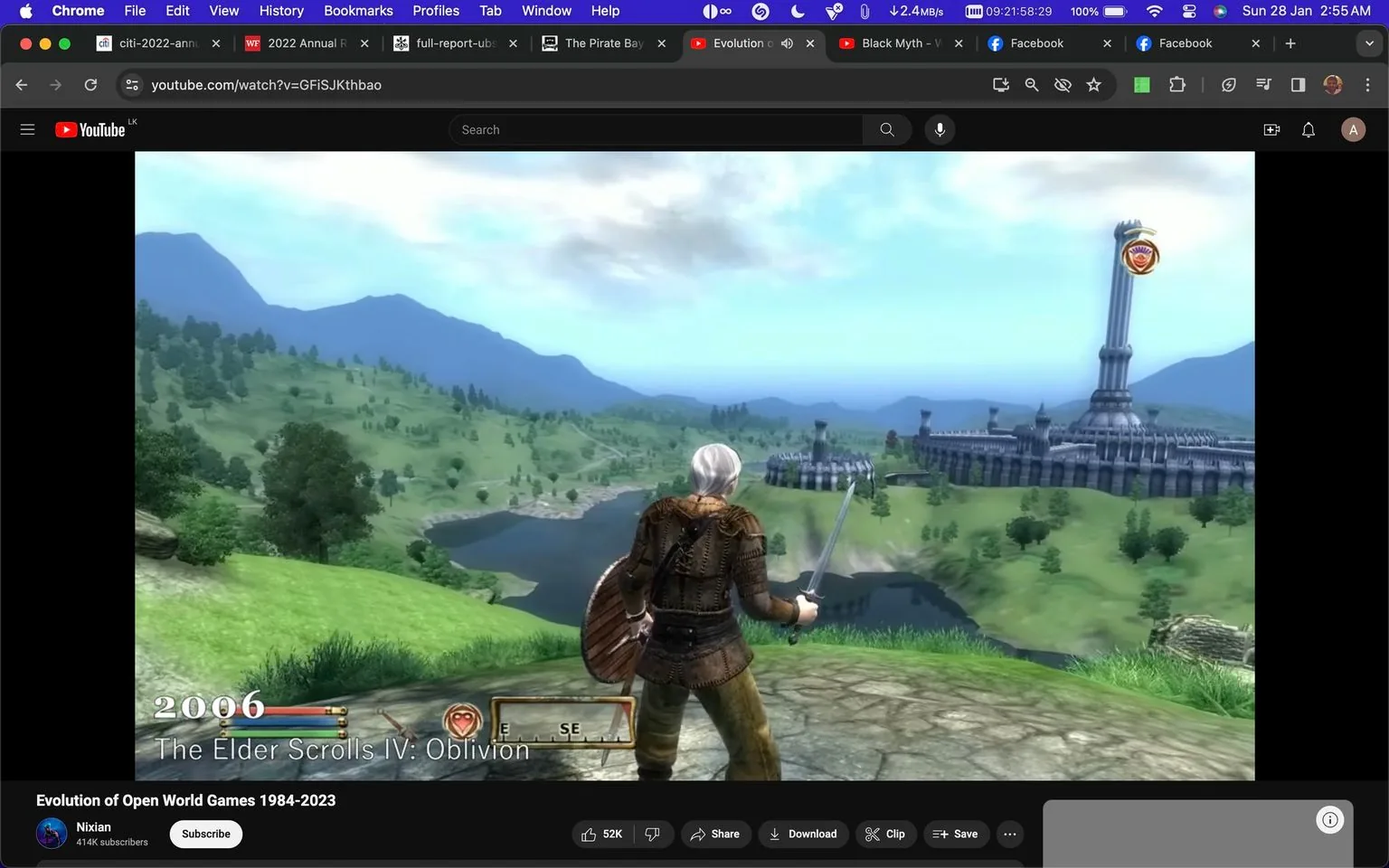1389x868 pixels.
Task: Toggle incognito eye icon in toolbar
Action: point(1063,84)
